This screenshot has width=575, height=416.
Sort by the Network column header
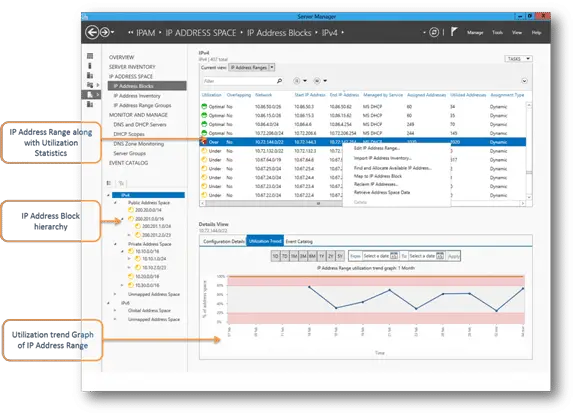(263, 95)
